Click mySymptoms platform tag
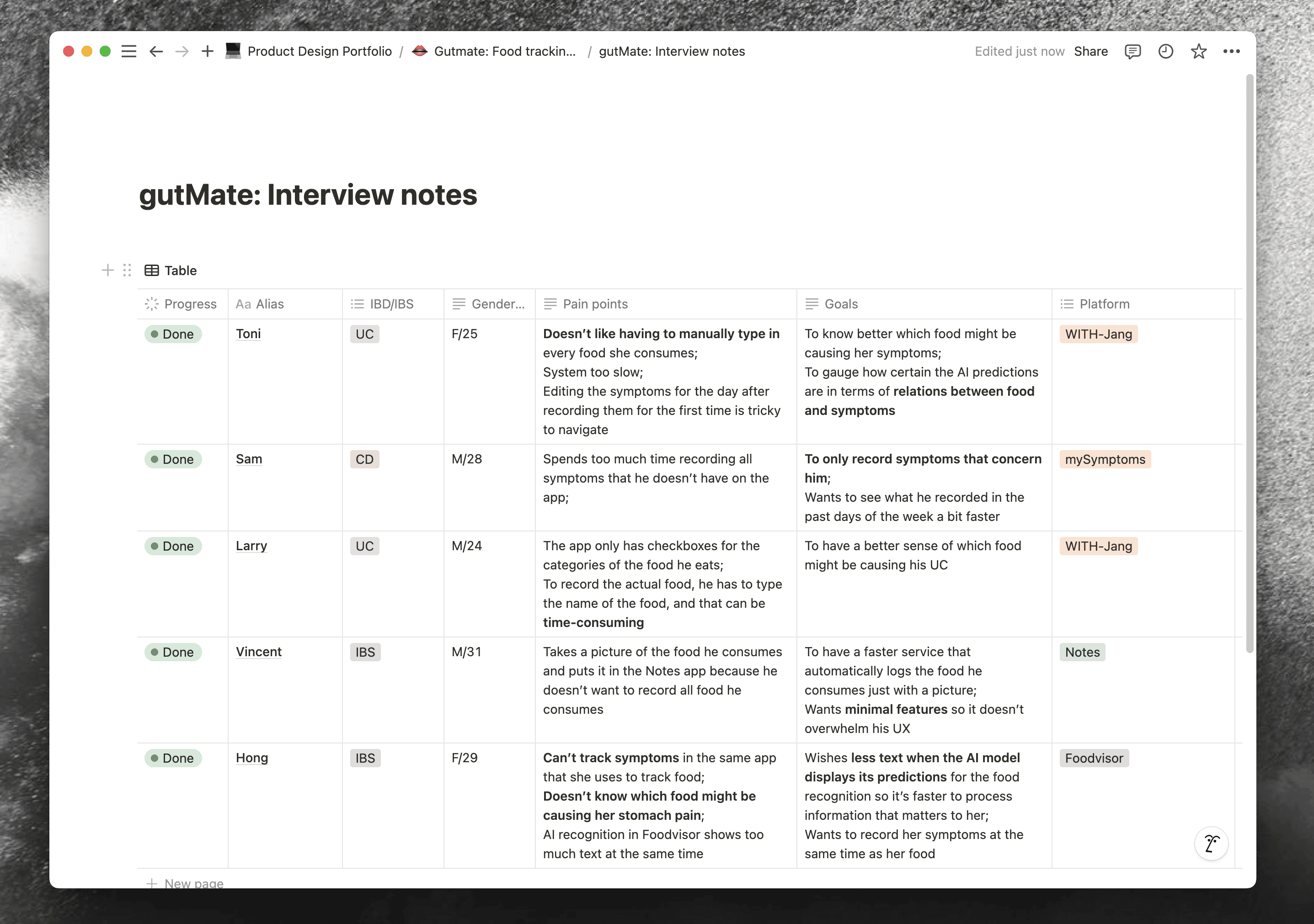1314x924 pixels. [1105, 459]
